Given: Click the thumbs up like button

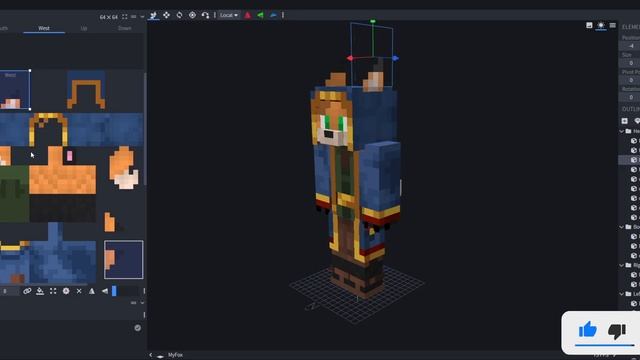Looking at the screenshot, I should pos(588,329).
